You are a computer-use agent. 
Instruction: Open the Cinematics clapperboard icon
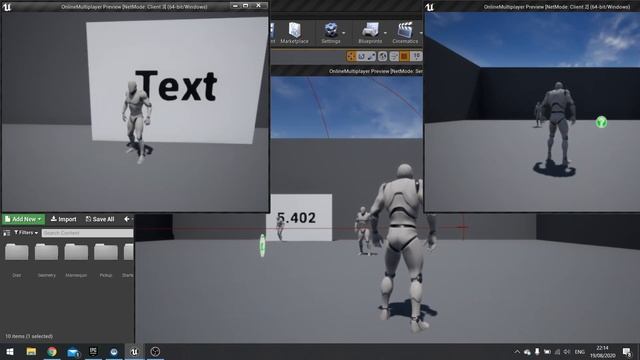coord(404,33)
